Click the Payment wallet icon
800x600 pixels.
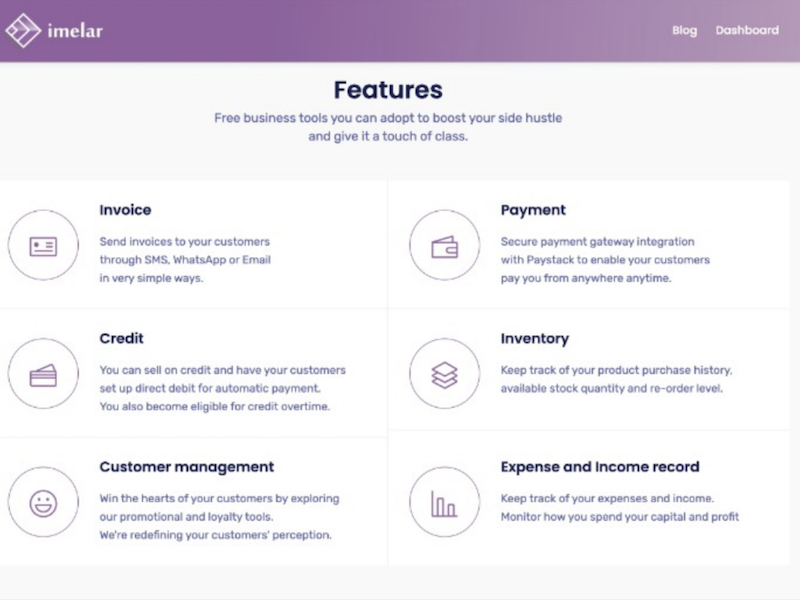444,246
